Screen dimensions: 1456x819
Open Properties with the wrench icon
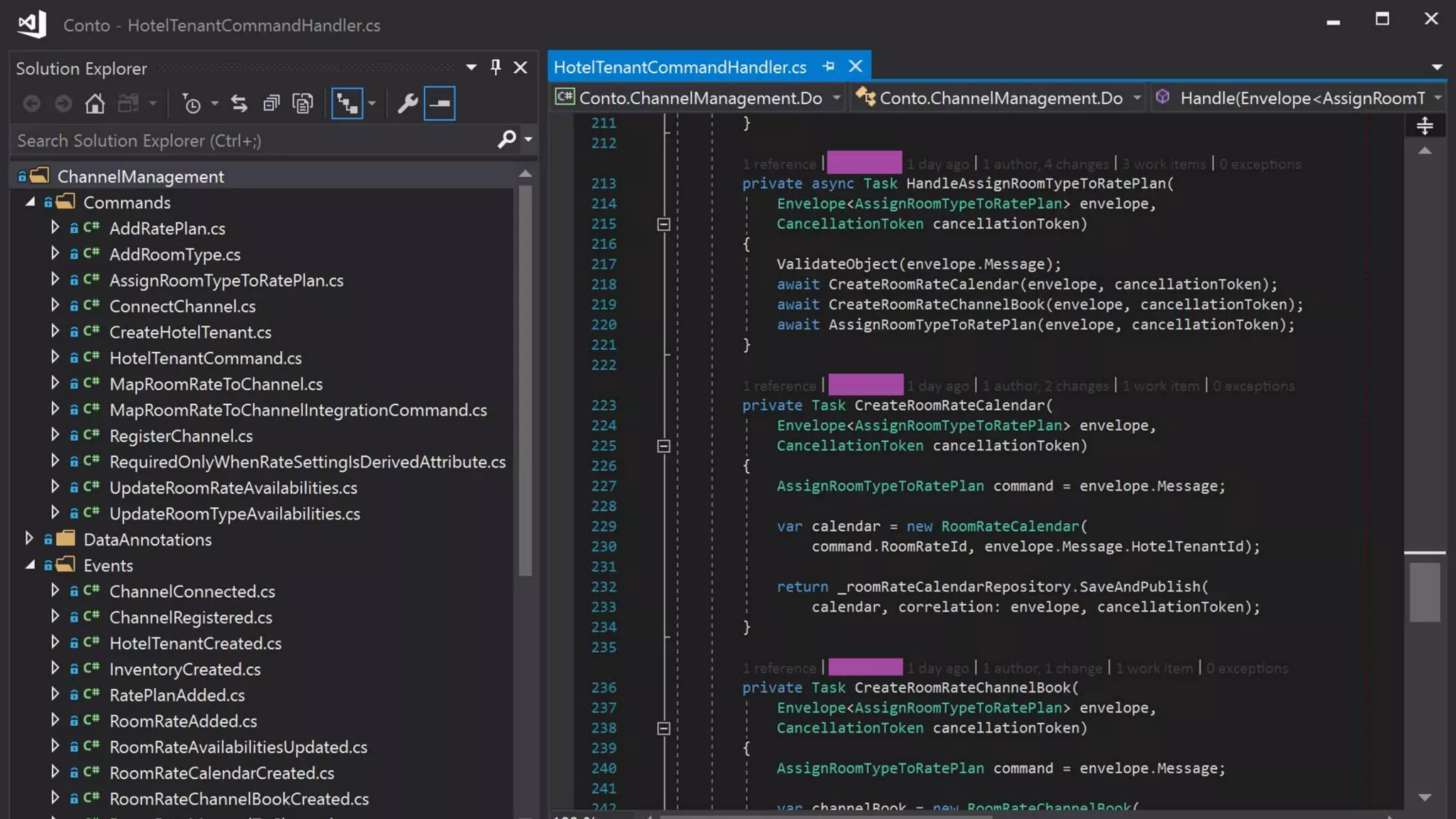click(407, 104)
